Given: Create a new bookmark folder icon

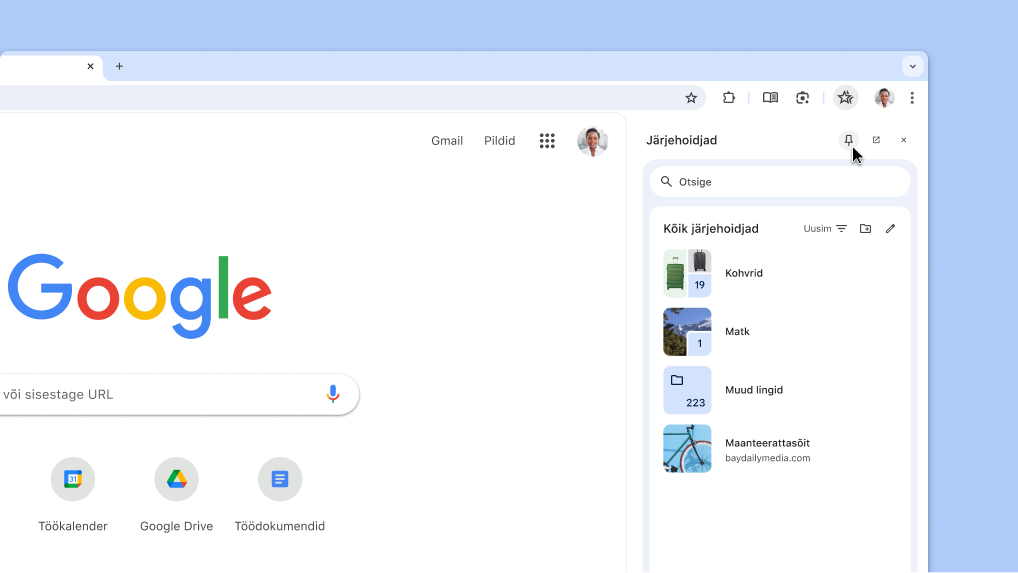Looking at the screenshot, I should pos(865,228).
